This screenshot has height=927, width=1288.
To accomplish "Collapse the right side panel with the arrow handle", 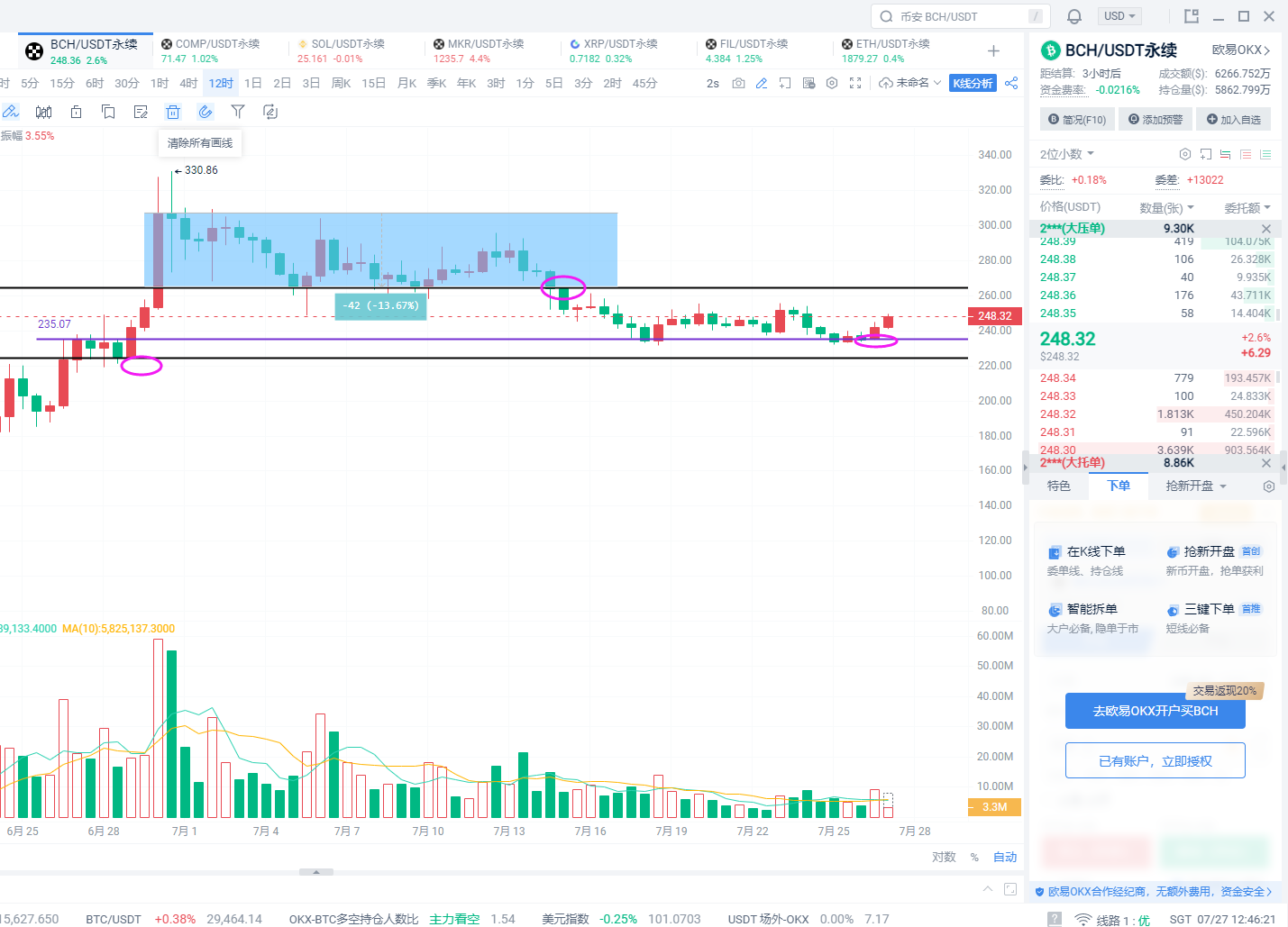I will click(x=1025, y=468).
